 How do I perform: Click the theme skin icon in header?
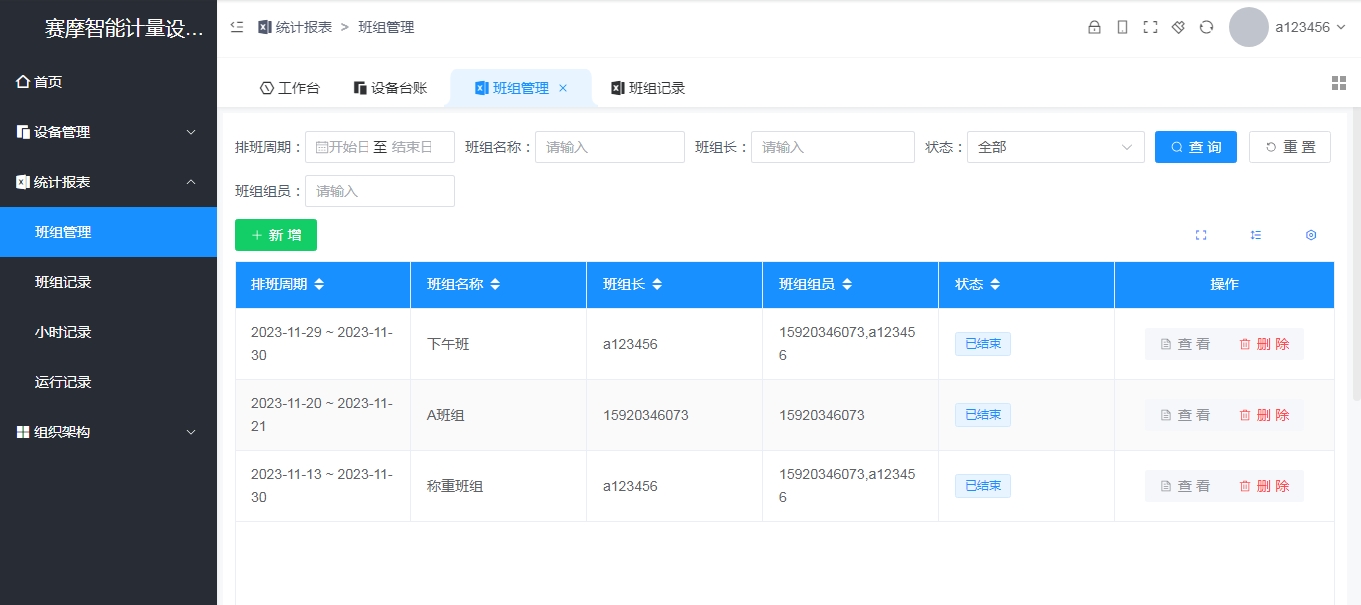point(1177,27)
